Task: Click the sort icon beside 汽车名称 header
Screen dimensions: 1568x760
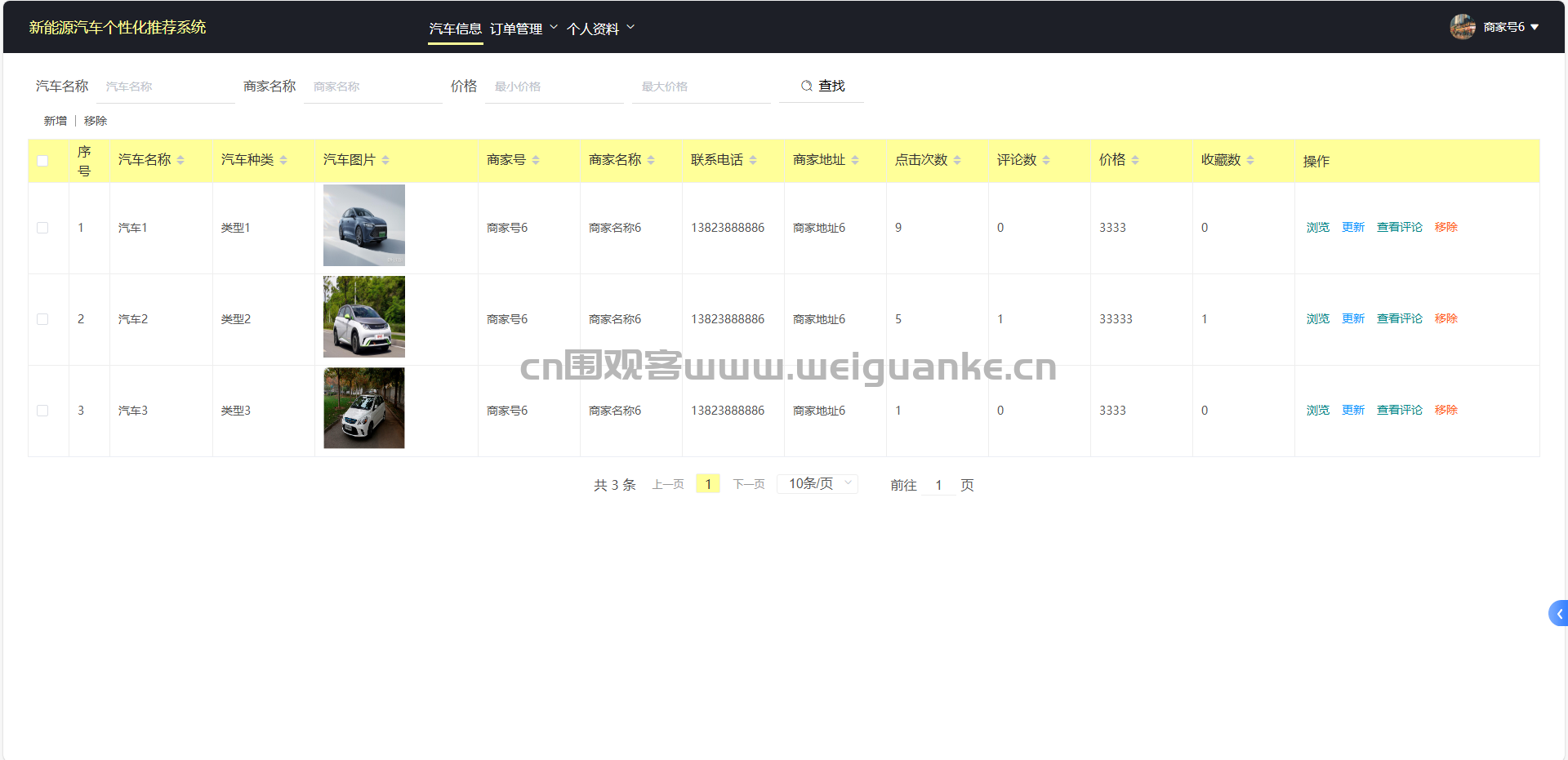Action: pyautogui.click(x=180, y=161)
